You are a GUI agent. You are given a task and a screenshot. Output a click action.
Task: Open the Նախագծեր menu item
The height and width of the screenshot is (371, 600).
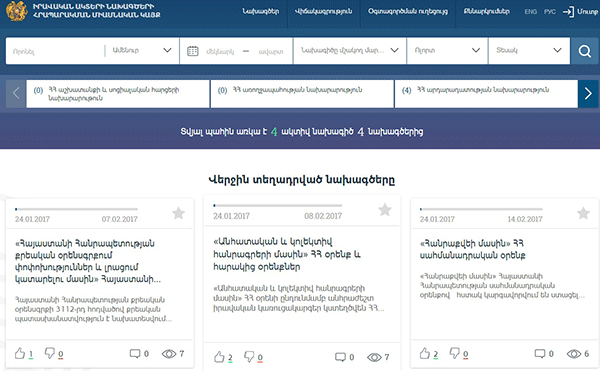(261, 11)
